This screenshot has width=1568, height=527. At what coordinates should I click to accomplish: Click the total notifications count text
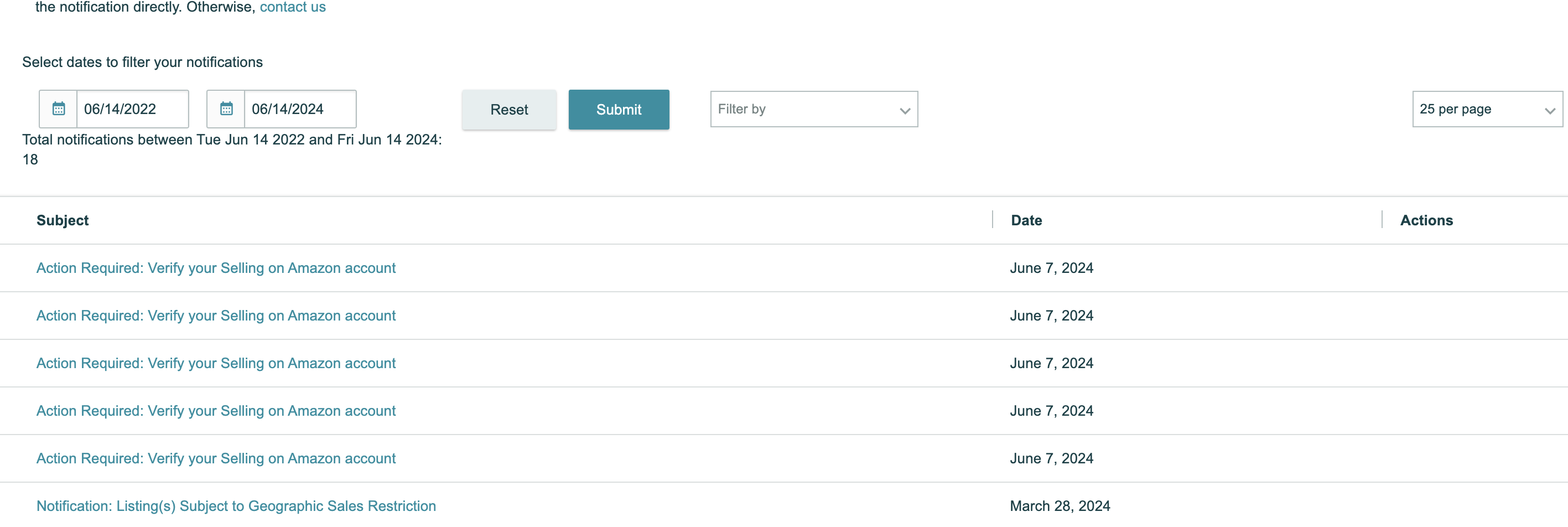[232, 149]
